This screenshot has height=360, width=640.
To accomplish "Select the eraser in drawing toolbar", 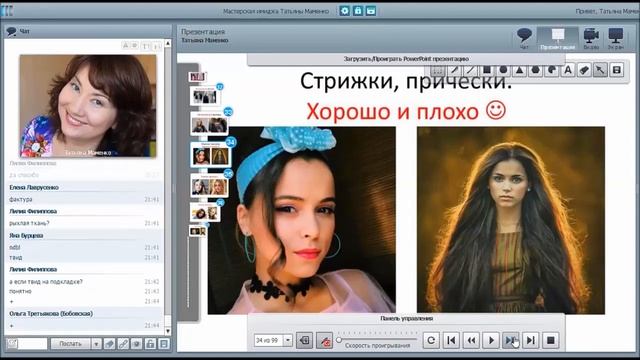I will (584, 70).
